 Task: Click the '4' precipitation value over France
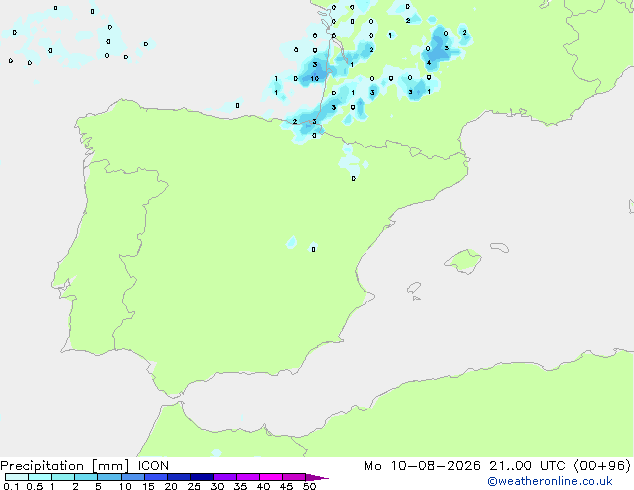(429, 63)
